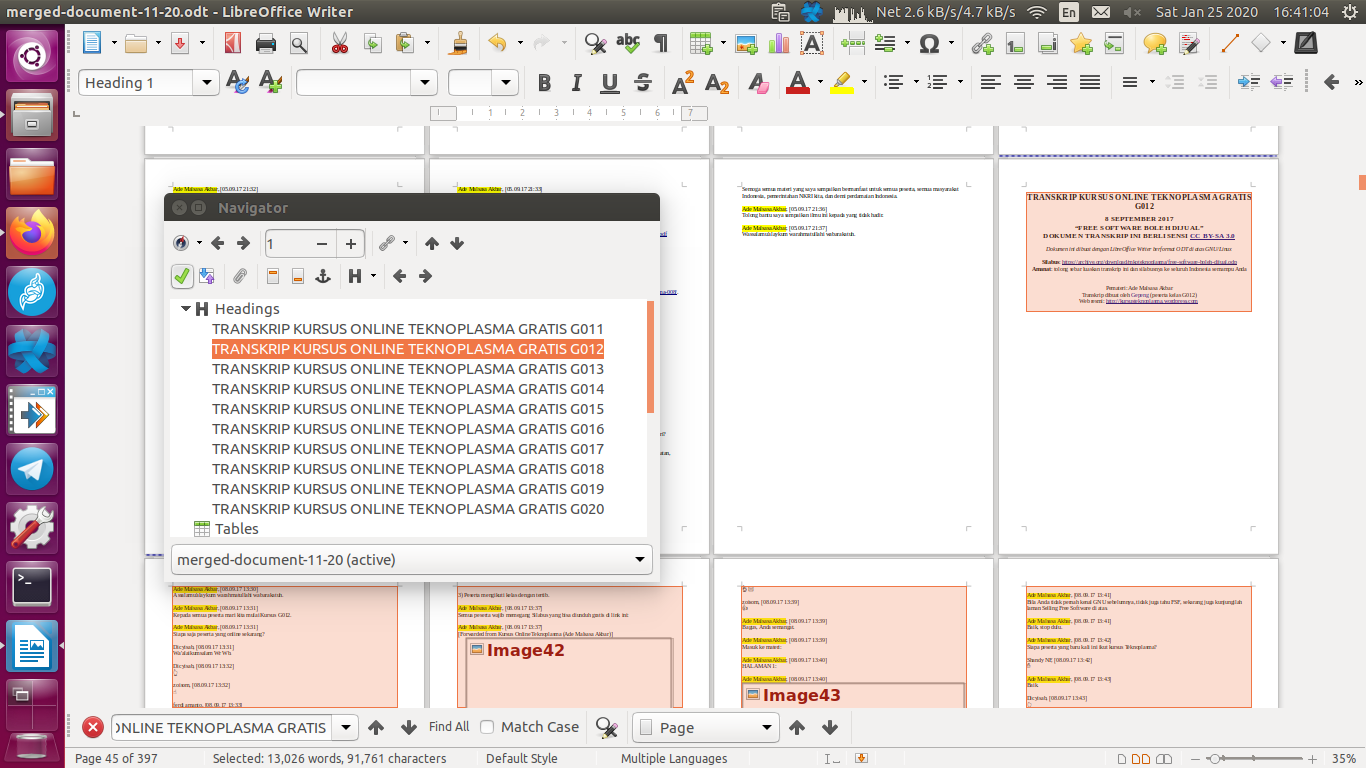Enable the Match Case search option
This screenshot has height=768, width=1366.
click(487, 727)
